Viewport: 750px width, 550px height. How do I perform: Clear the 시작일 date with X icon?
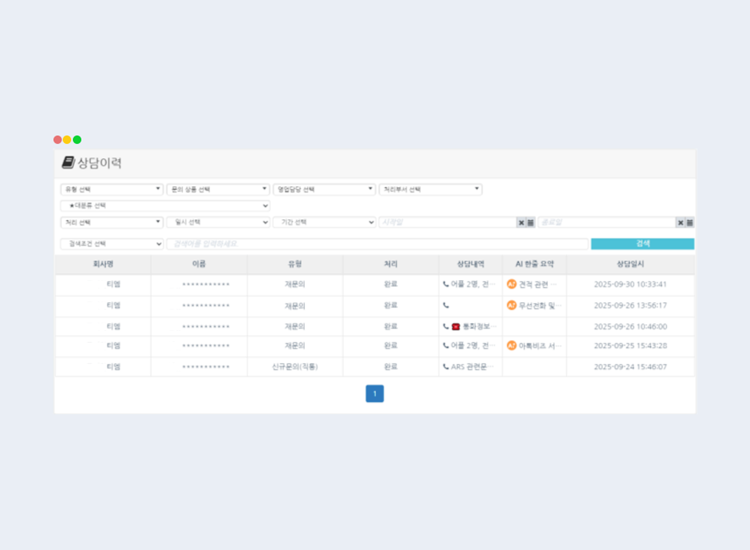click(x=521, y=223)
